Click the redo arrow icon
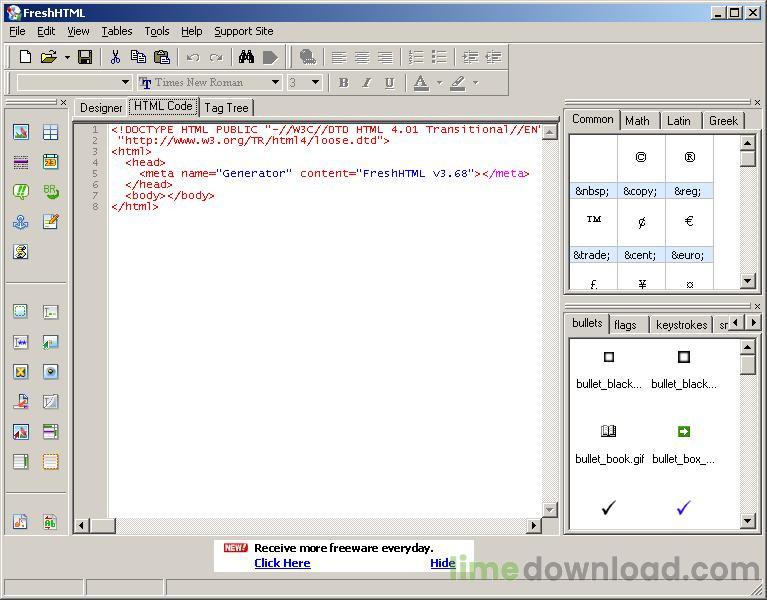Image resolution: width=767 pixels, height=600 pixels. tap(216, 58)
